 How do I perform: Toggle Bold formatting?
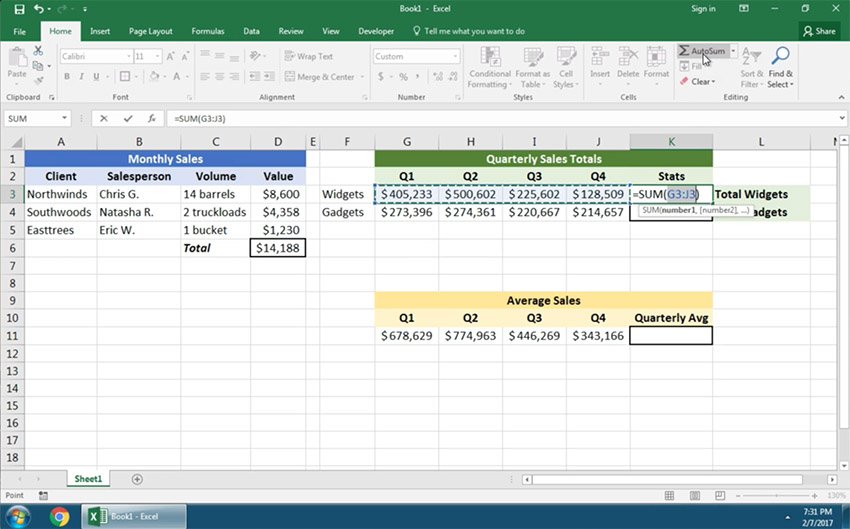pos(66,77)
